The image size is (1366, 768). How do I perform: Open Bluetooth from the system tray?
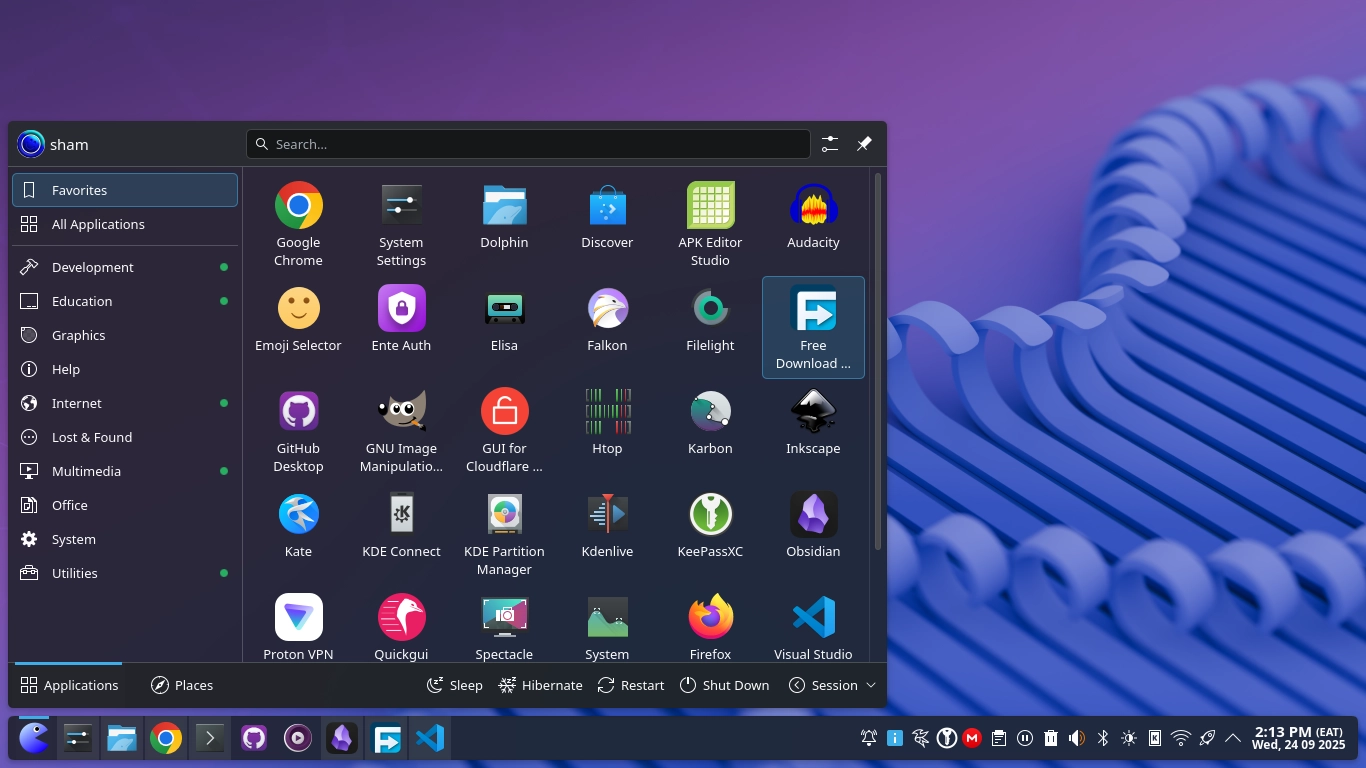(1103, 738)
